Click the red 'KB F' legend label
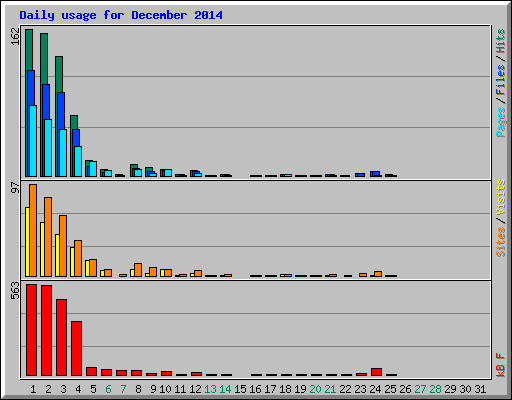Image resolution: width=512 pixels, height=400 pixels. (501, 365)
